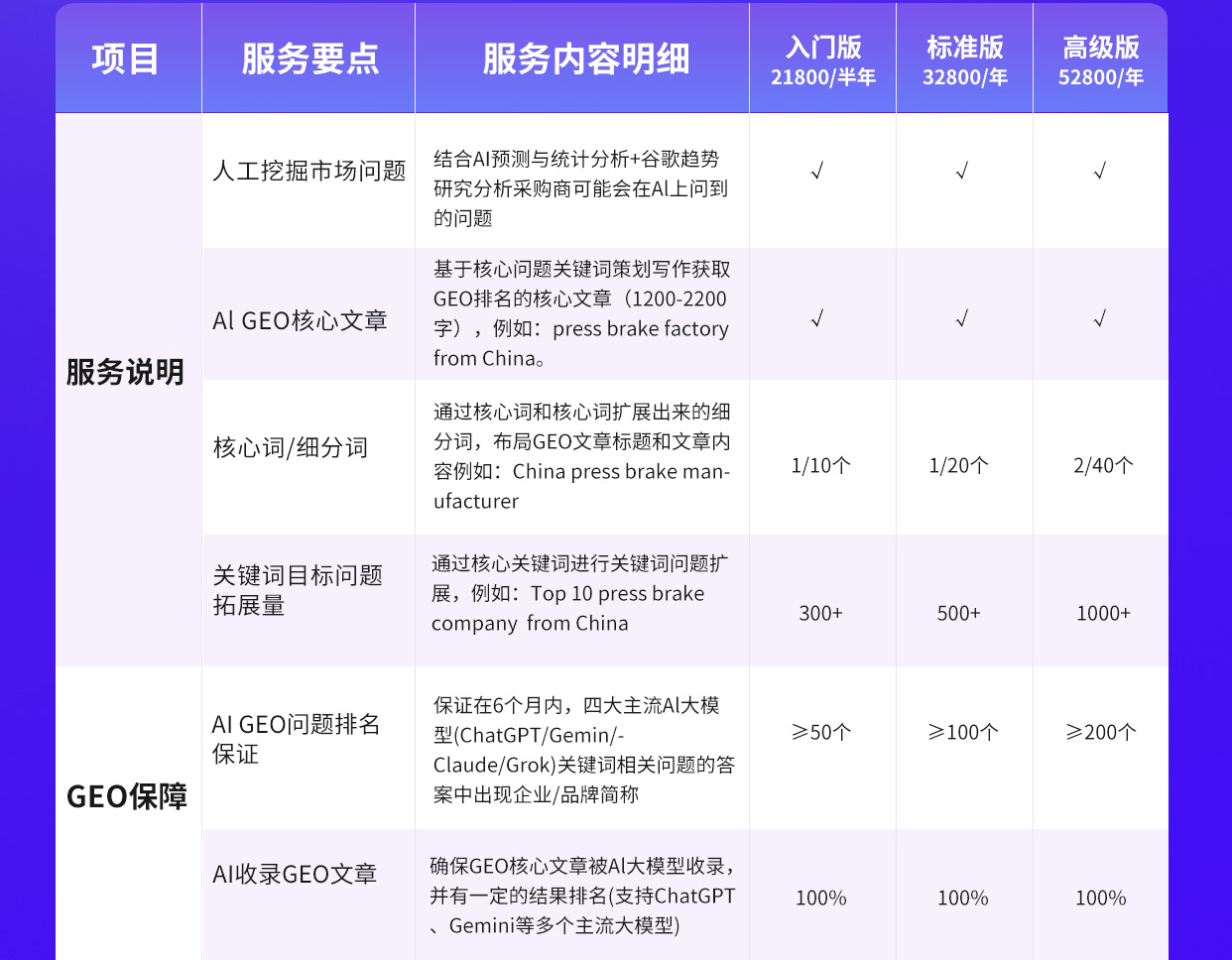Click the 服务内容明细 header
The height and width of the screenshot is (960, 1232).
[585, 60]
